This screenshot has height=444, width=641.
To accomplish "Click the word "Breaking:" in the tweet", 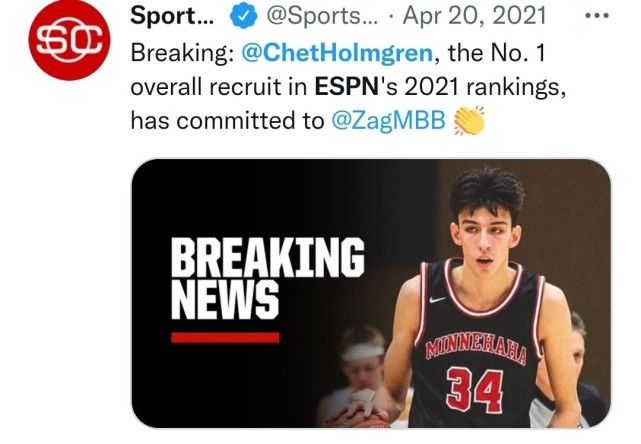I will [x=183, y=52].
